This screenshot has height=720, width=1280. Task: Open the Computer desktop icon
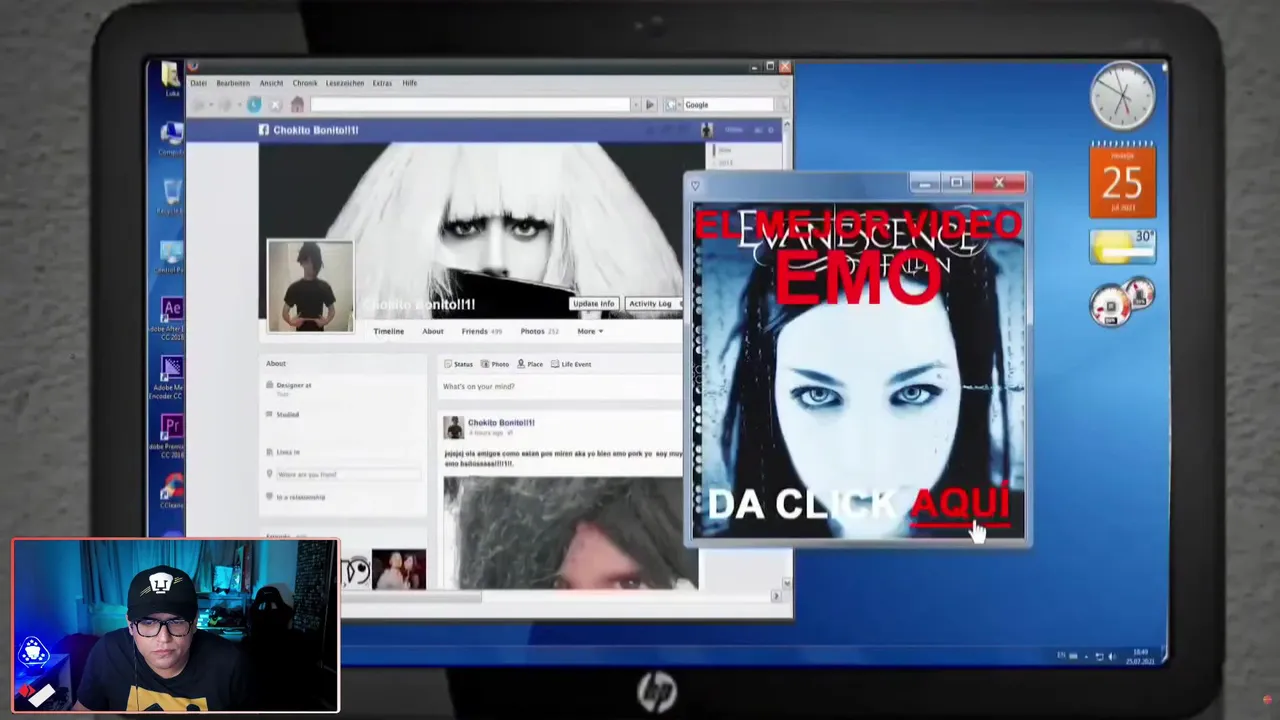point(171,138)
